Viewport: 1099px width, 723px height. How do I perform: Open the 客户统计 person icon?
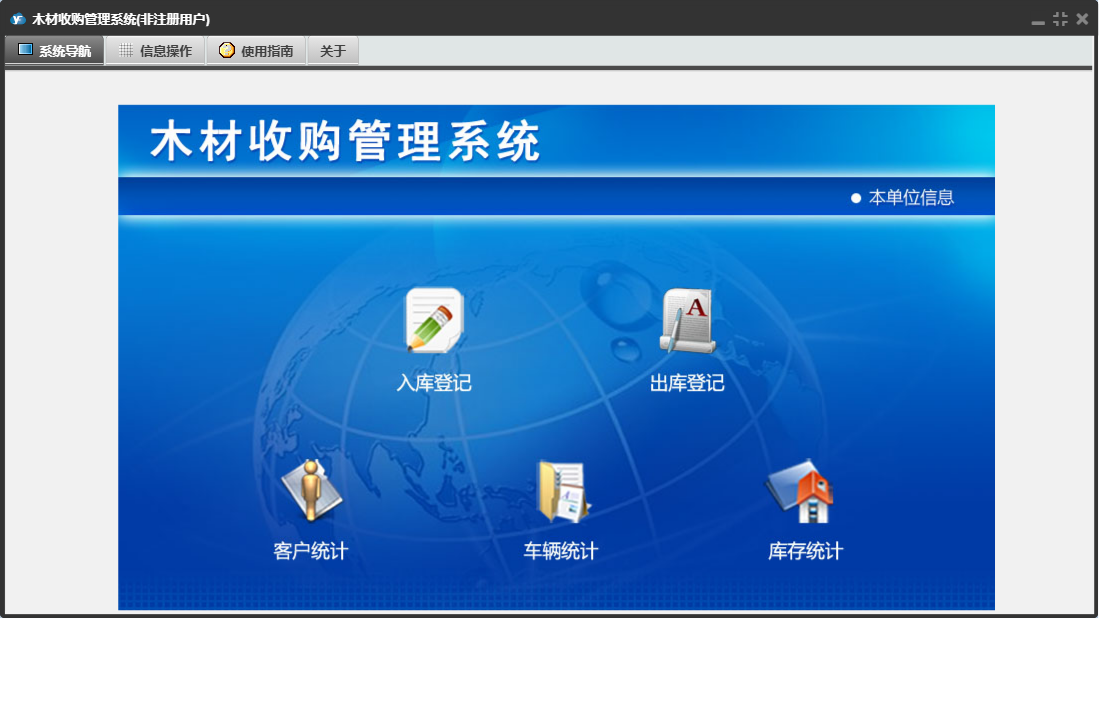point(311,490)
